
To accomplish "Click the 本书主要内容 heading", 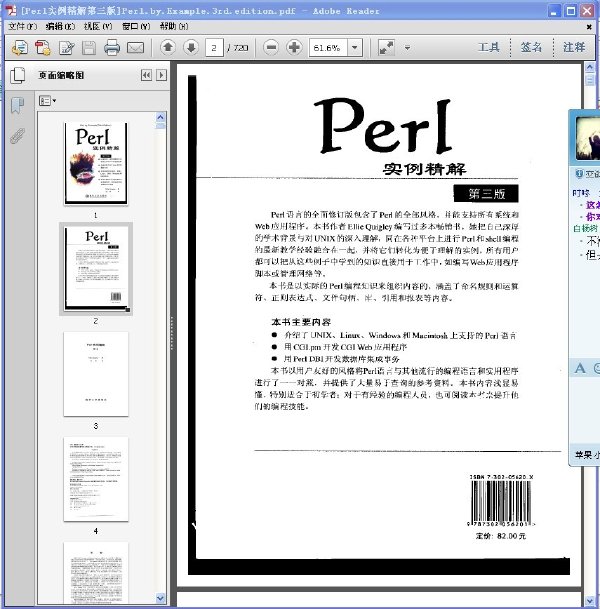I will click(301, 322).
